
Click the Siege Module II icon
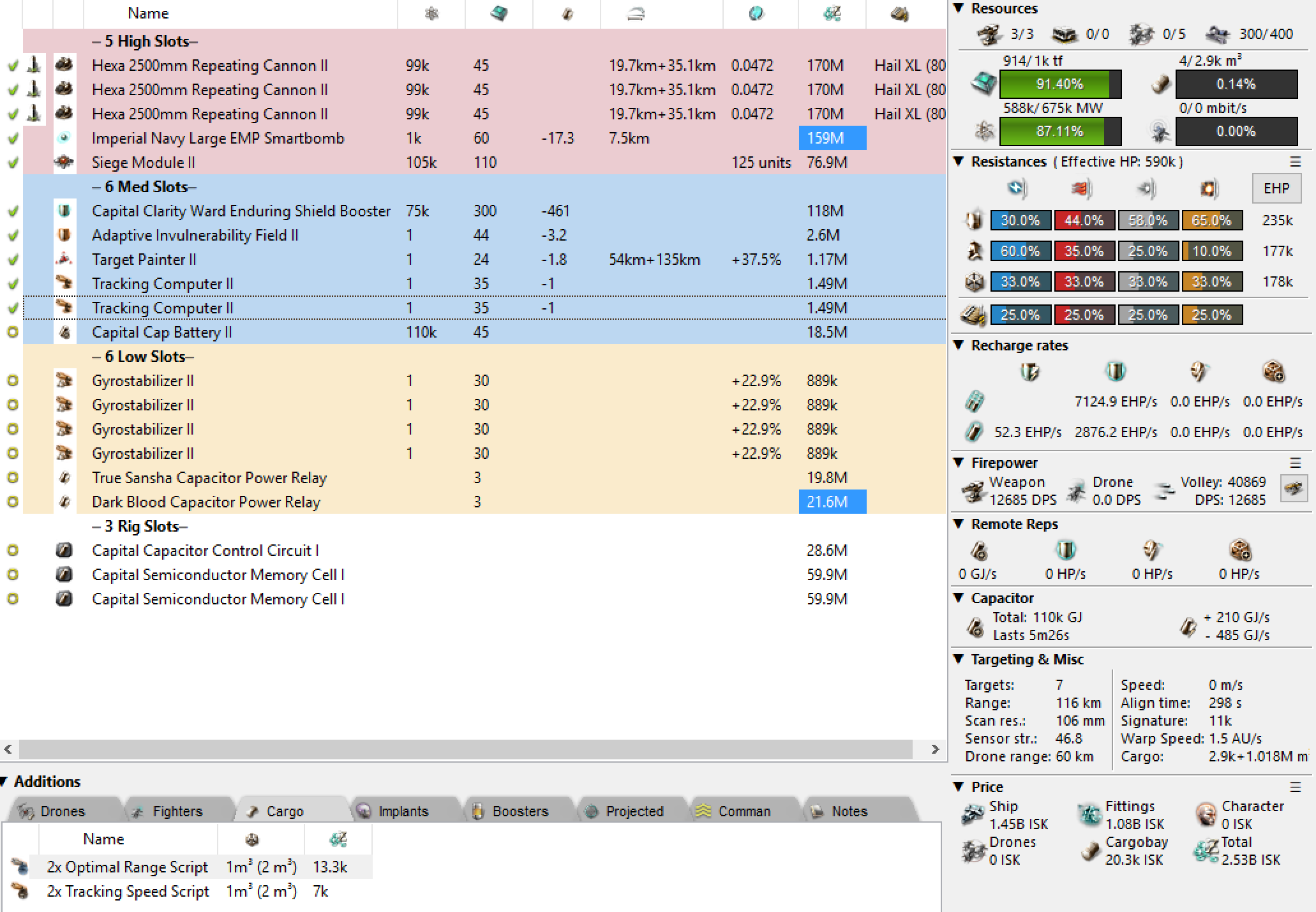pos(64,162)
